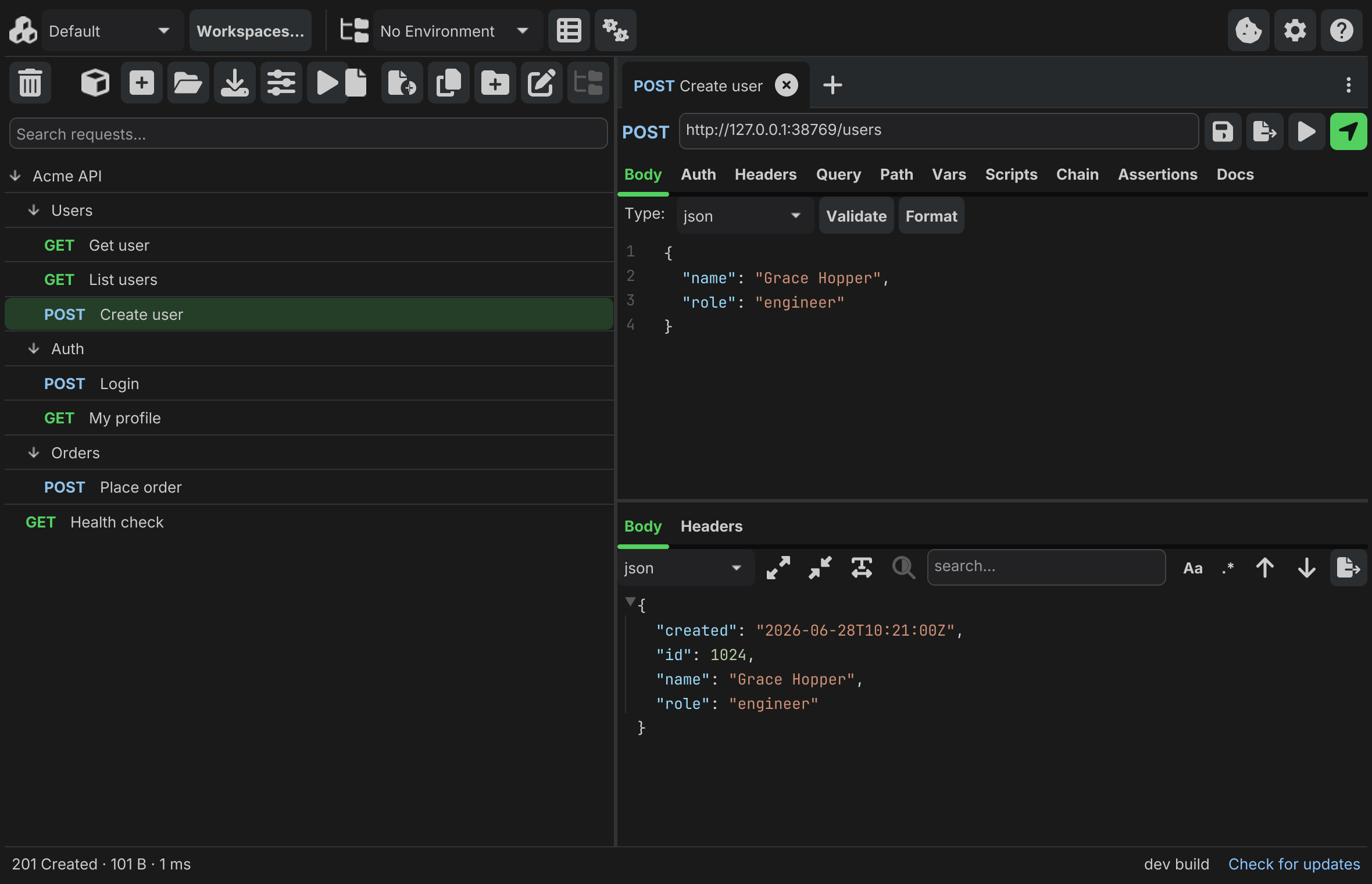
Task: Collapse the Auth folder
Action: (x=34, y=348)
